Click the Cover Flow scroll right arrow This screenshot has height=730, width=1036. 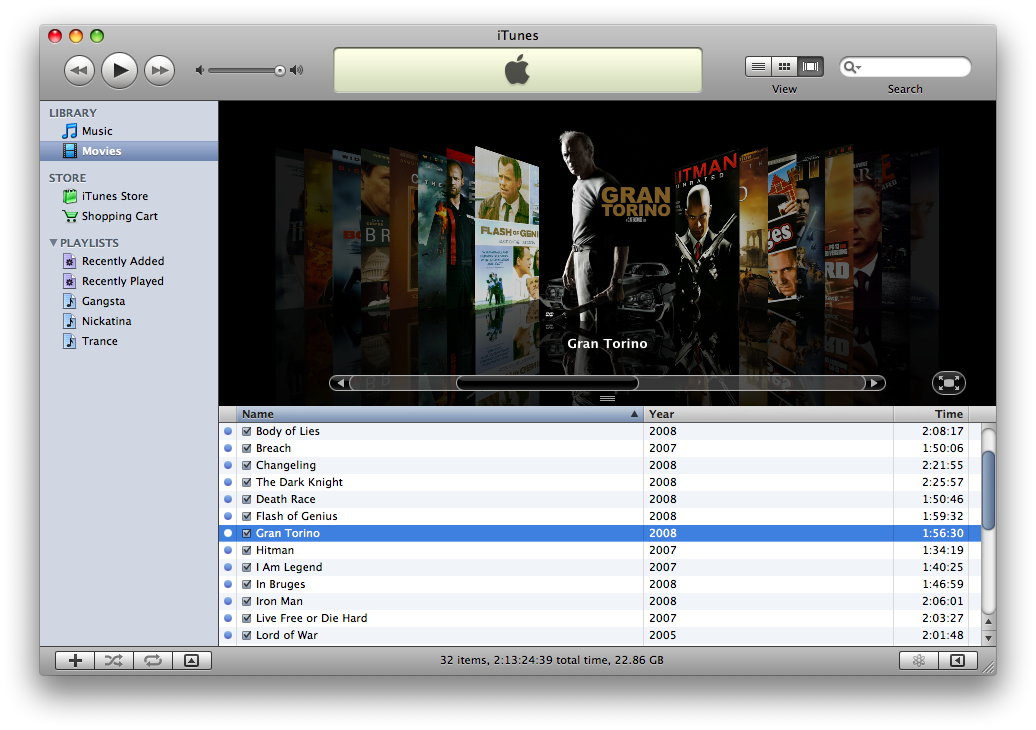(874, 383)
